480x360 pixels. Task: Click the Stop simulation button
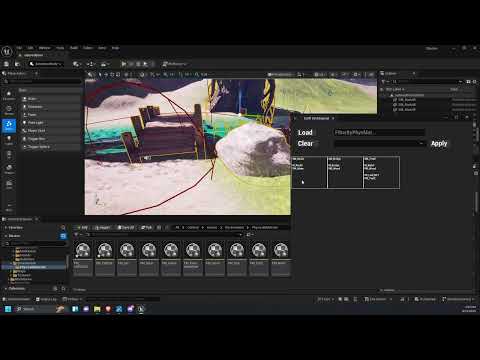(x=138, y=64)
